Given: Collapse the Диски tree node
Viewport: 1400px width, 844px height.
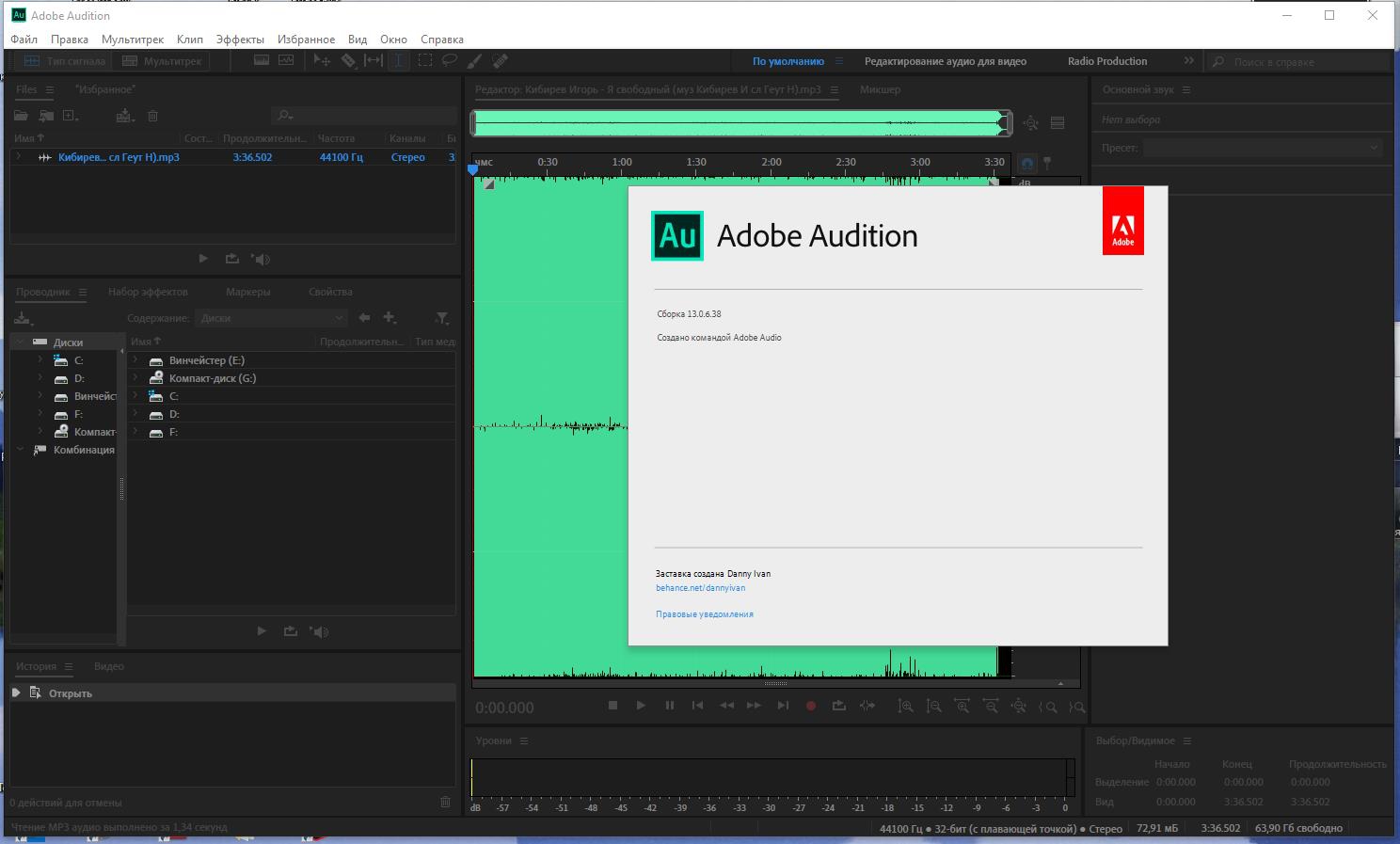Looking at the screenshot, I should (20, 342).
